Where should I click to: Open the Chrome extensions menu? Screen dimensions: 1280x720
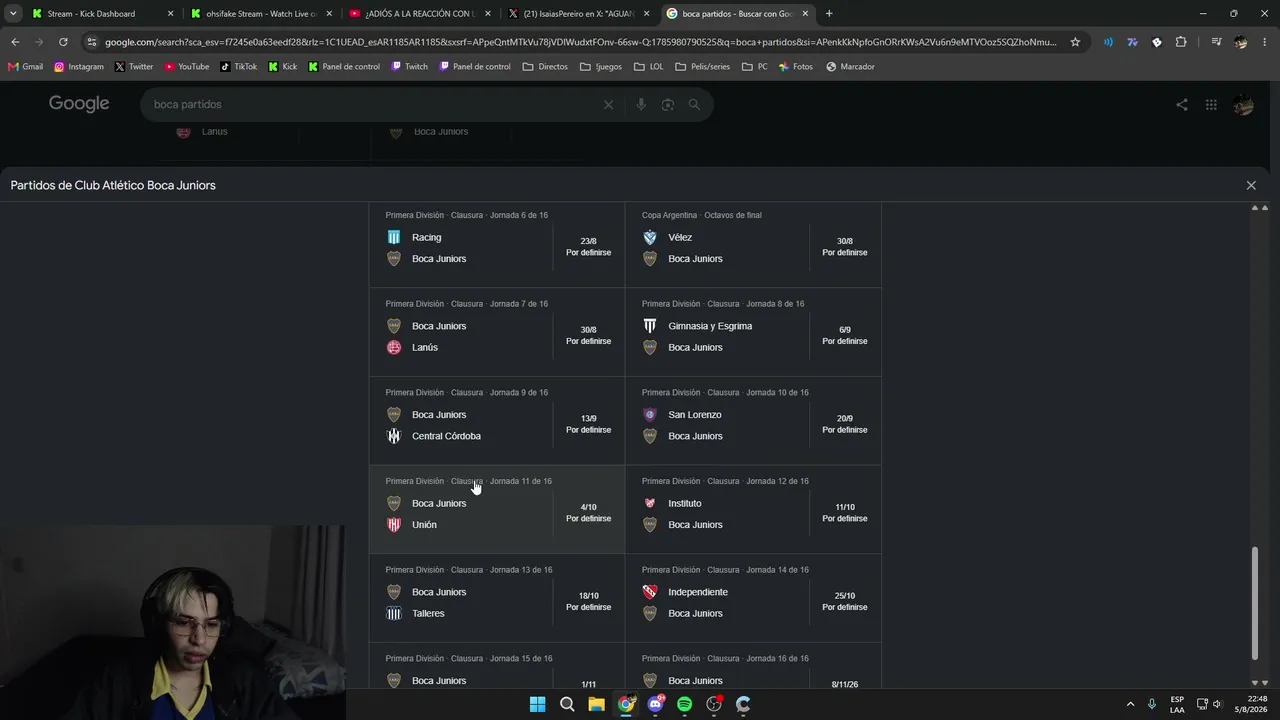1181,42
